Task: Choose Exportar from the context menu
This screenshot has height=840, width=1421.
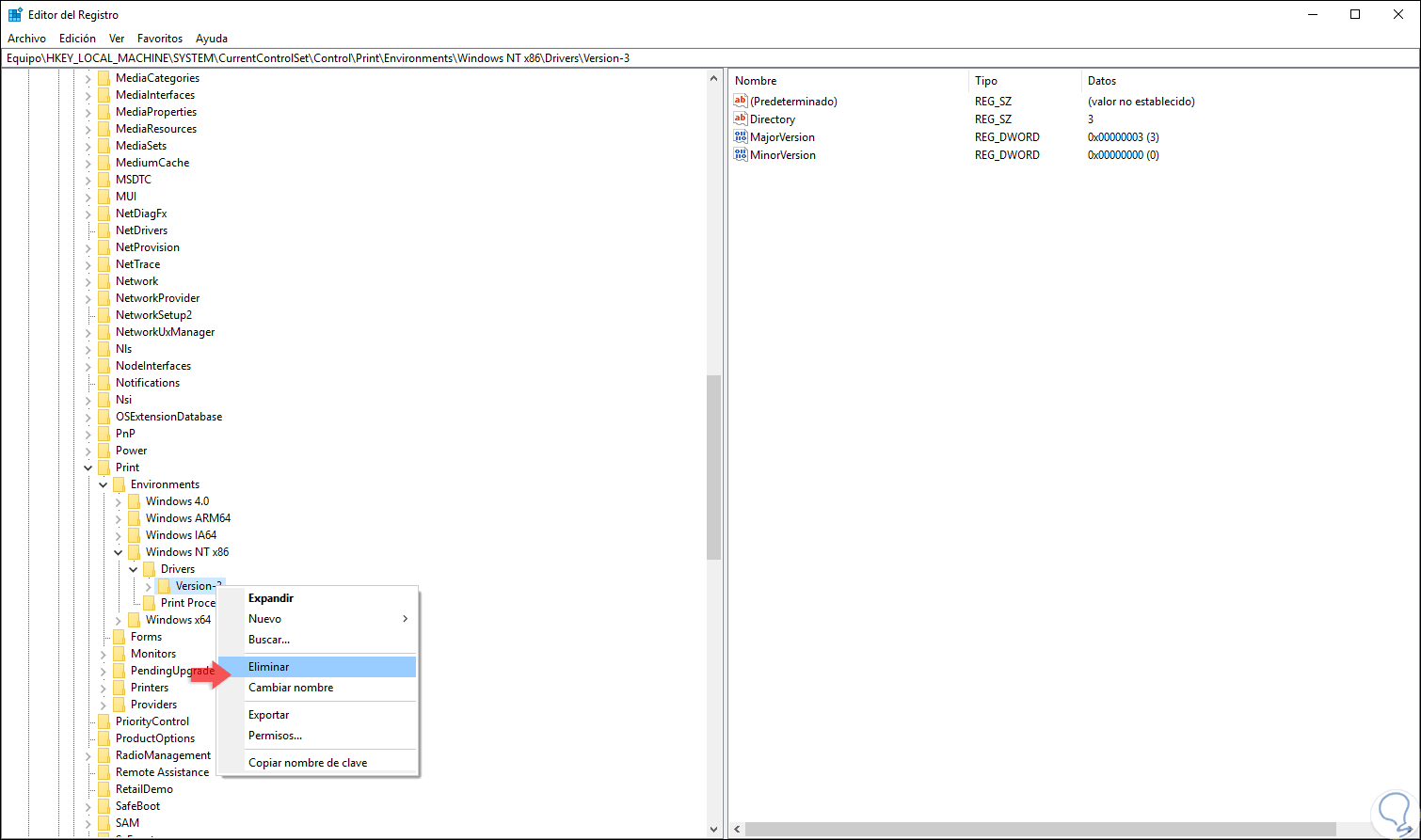Action: coord(317,715)
